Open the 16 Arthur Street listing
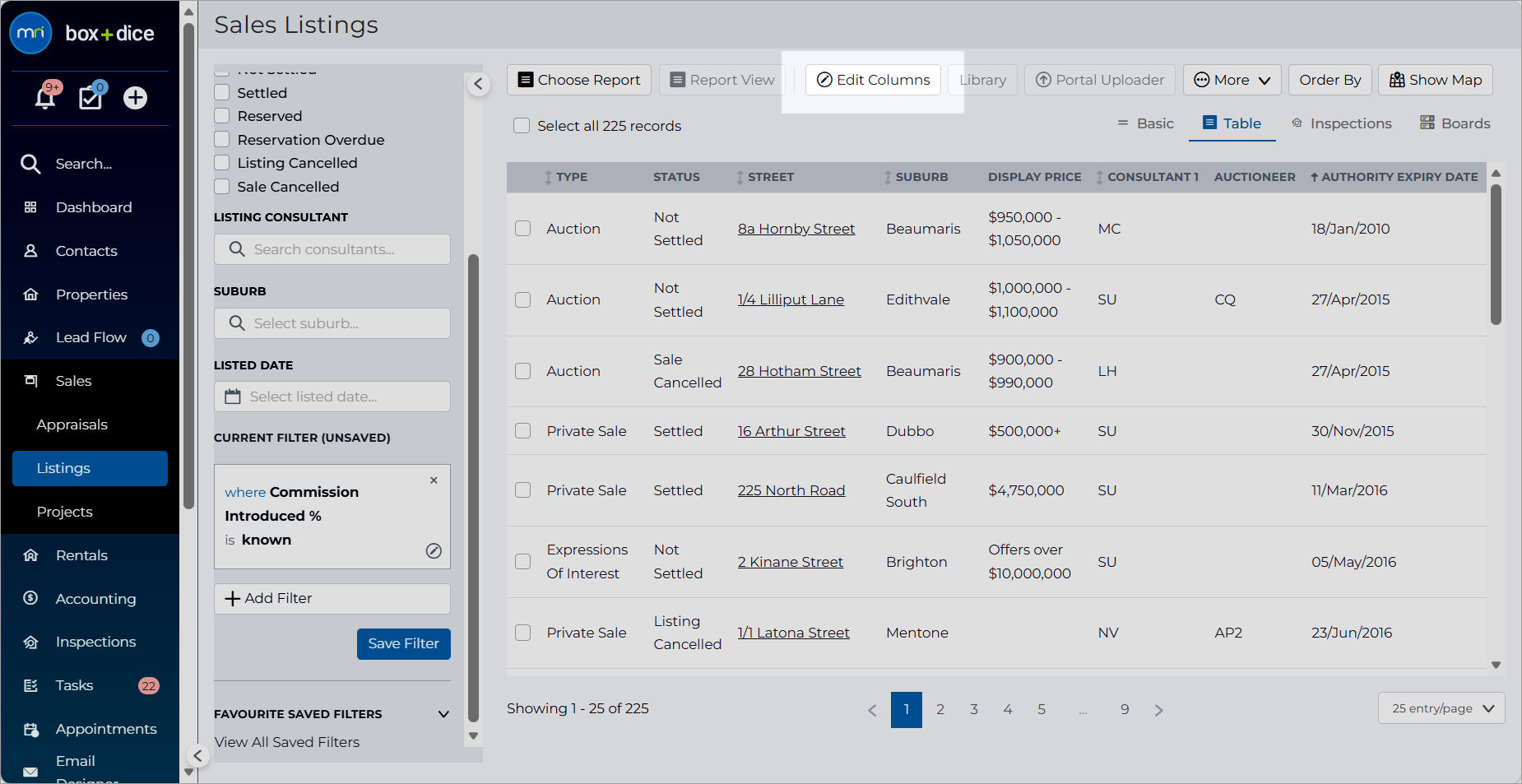This screenshot has height=784, width=1522. coord(791,431)
